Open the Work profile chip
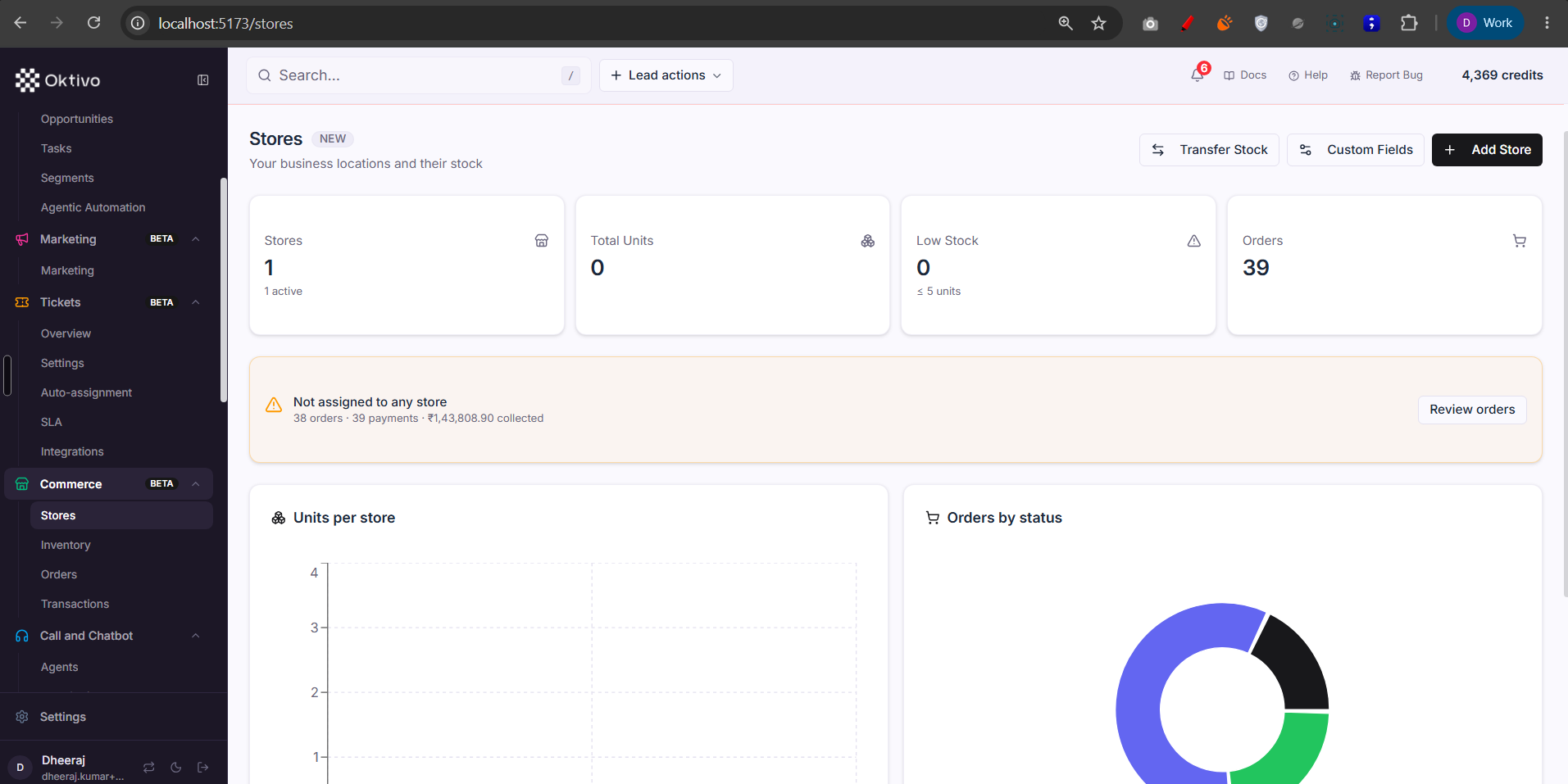This screenshot has height=784, width=1568. click(1486, 23)
